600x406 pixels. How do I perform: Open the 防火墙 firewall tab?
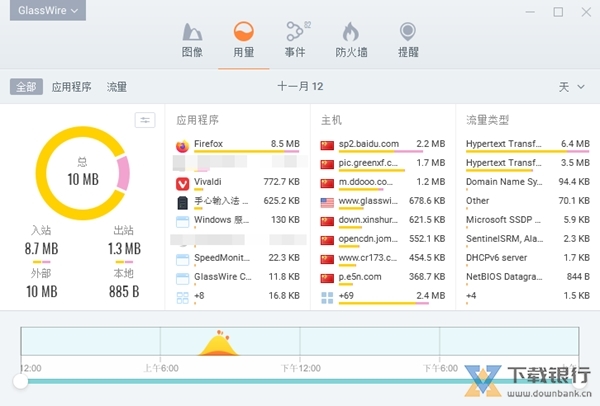(x=351, y=40)
